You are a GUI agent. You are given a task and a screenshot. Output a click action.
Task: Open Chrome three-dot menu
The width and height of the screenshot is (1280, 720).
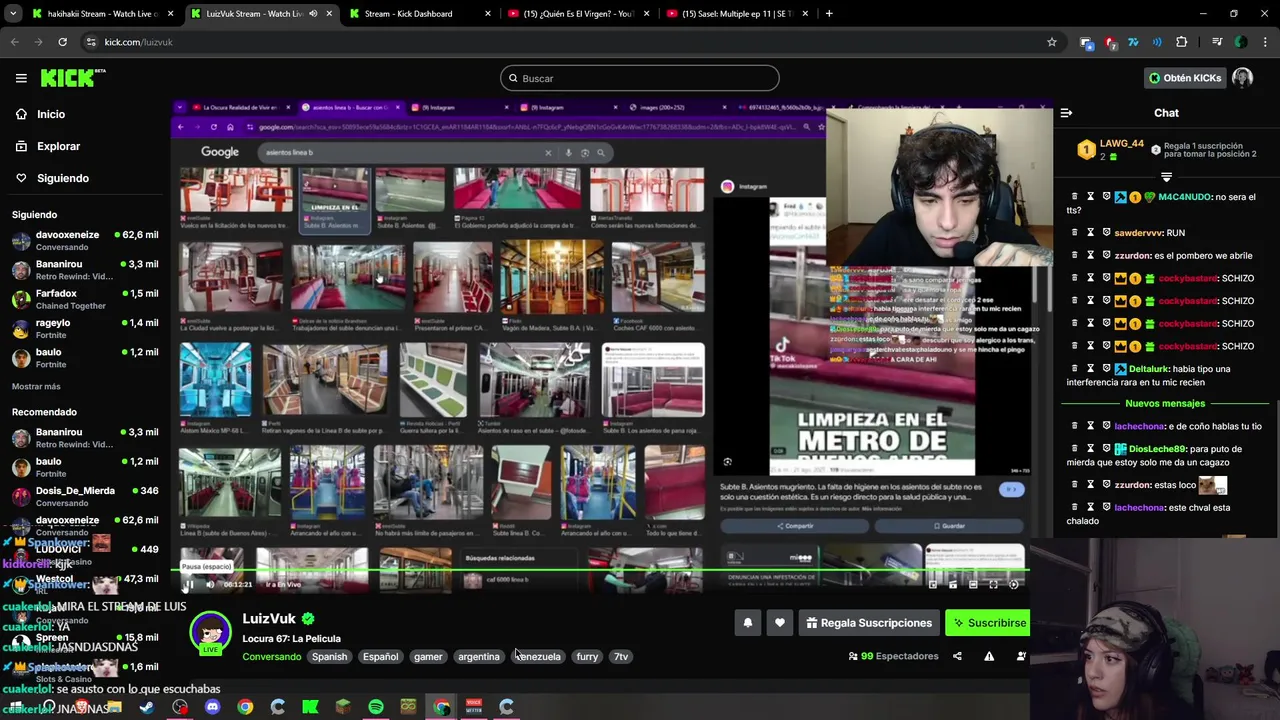tap(1265, 42)
